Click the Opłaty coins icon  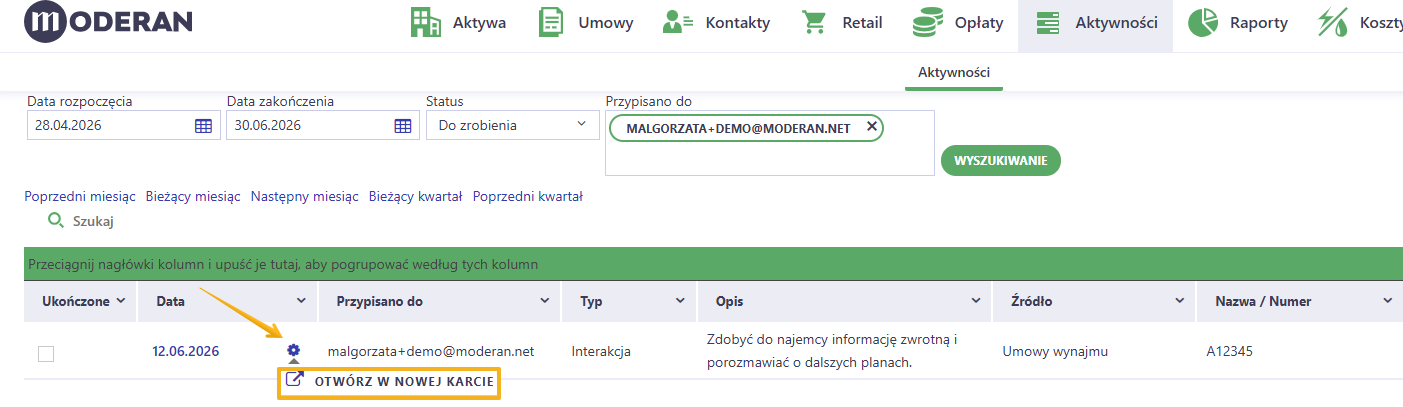(928, 23)
